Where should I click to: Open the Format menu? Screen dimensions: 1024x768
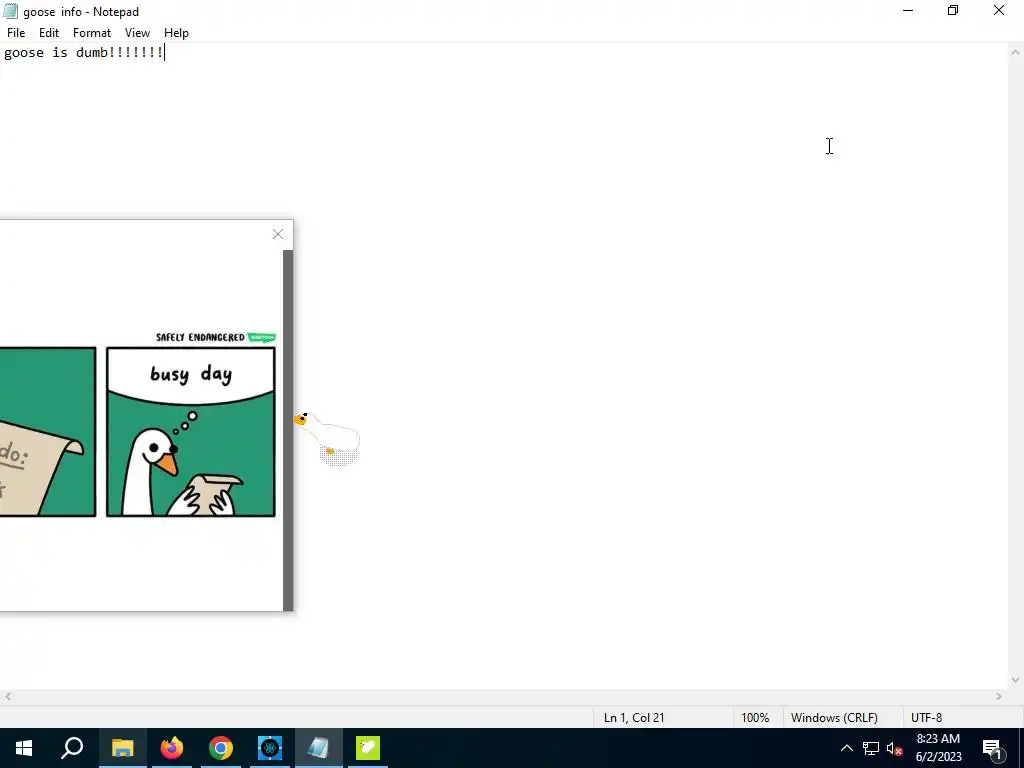click(x=91, y=33)
